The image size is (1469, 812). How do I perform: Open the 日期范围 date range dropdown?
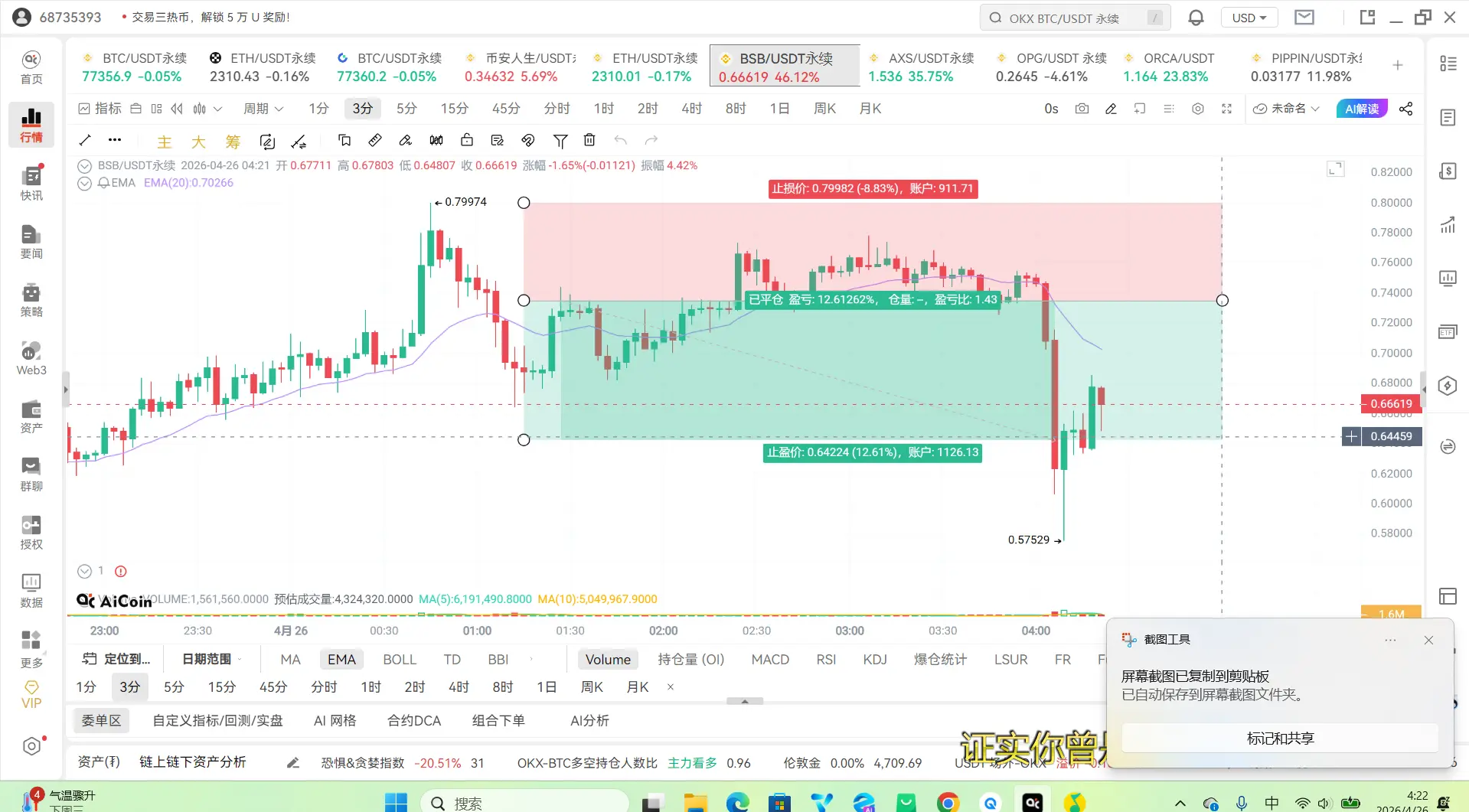coord(211,659)
